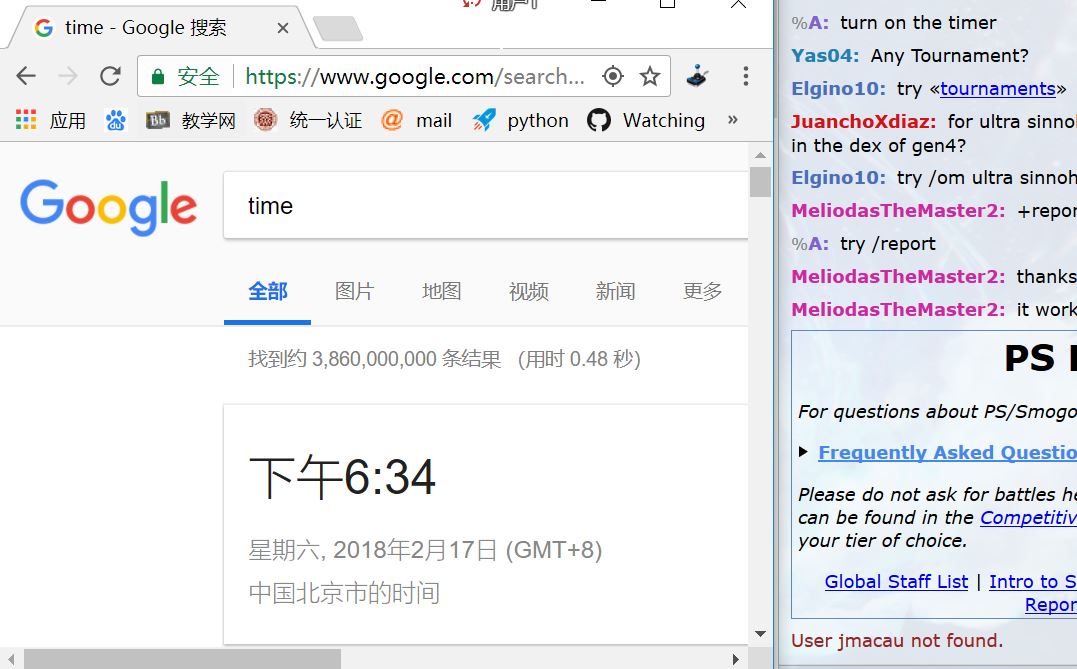Bookmark this page with the star icon
Screen dimensions: 1077x669
[650, 76]
